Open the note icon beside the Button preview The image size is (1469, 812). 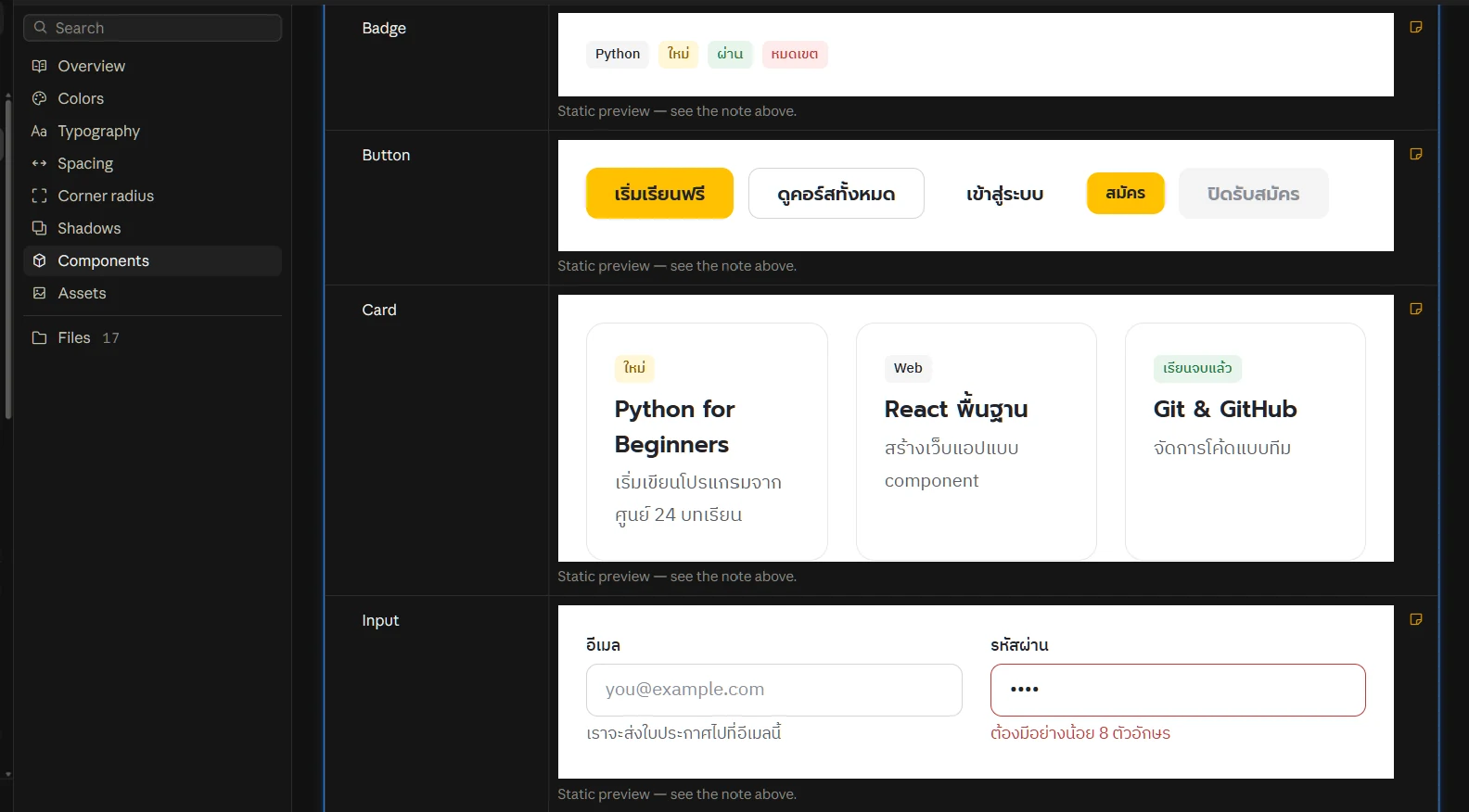[1416, 155]
